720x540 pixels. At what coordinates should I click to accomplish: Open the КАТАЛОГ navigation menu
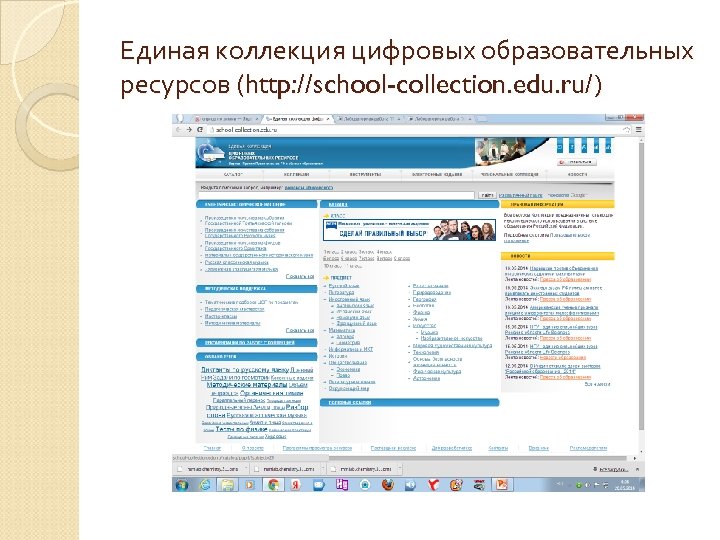tap(233, 174)
